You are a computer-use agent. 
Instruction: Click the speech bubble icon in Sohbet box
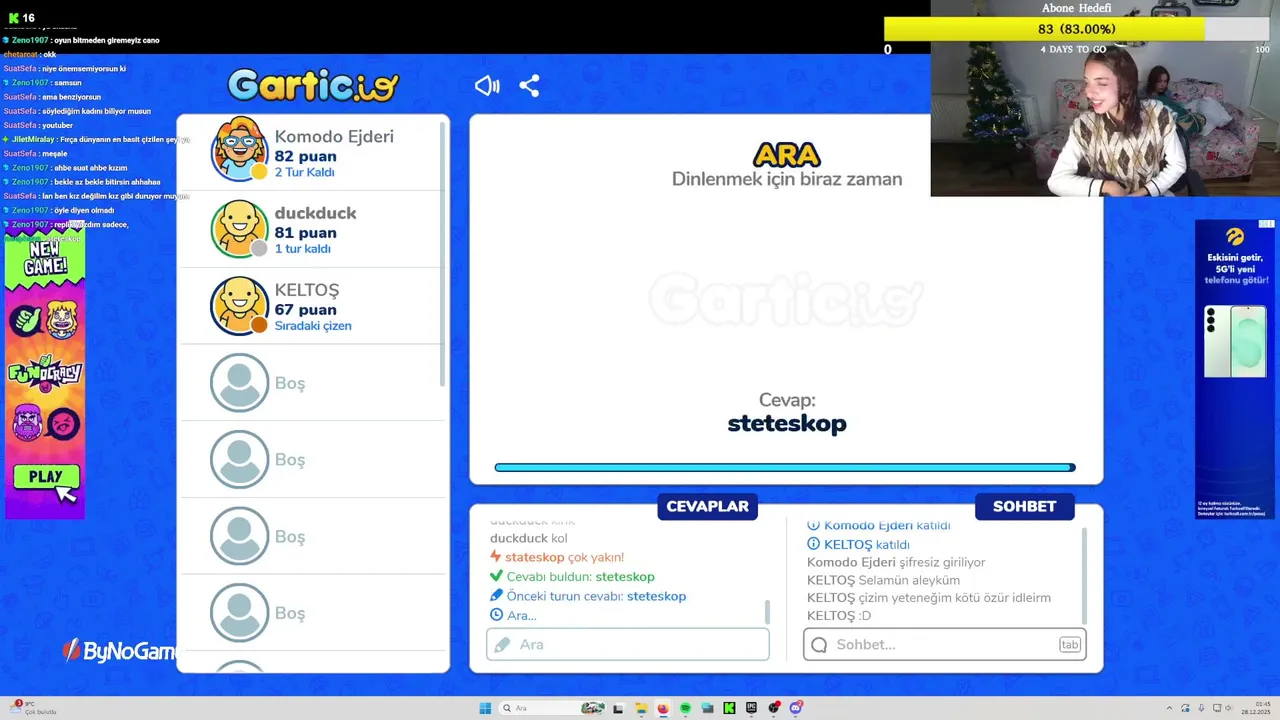819,645
